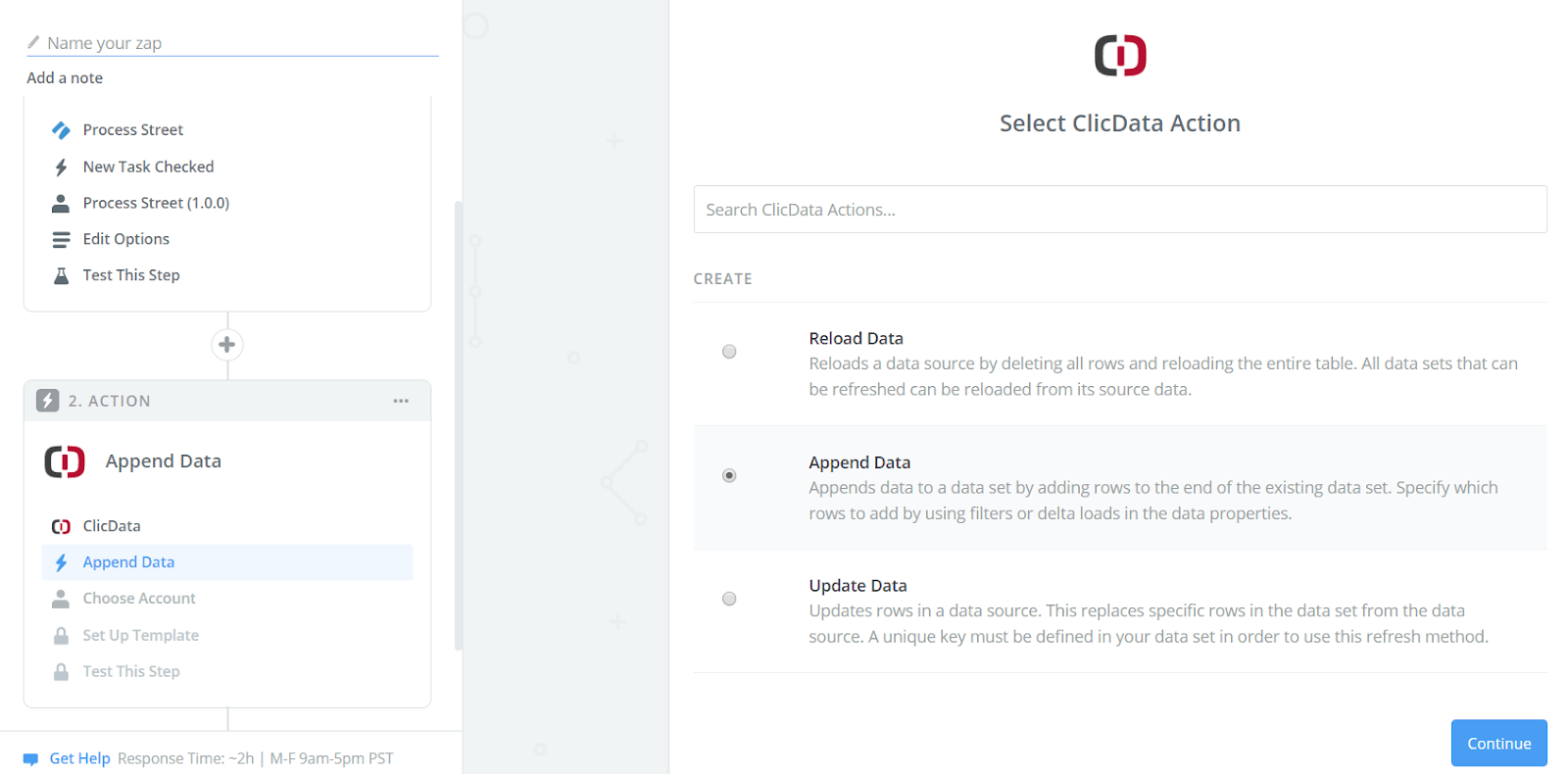Click the Update Data option title
The width and height of the screenshot is (1568, 774).
(x=857, y=585)
